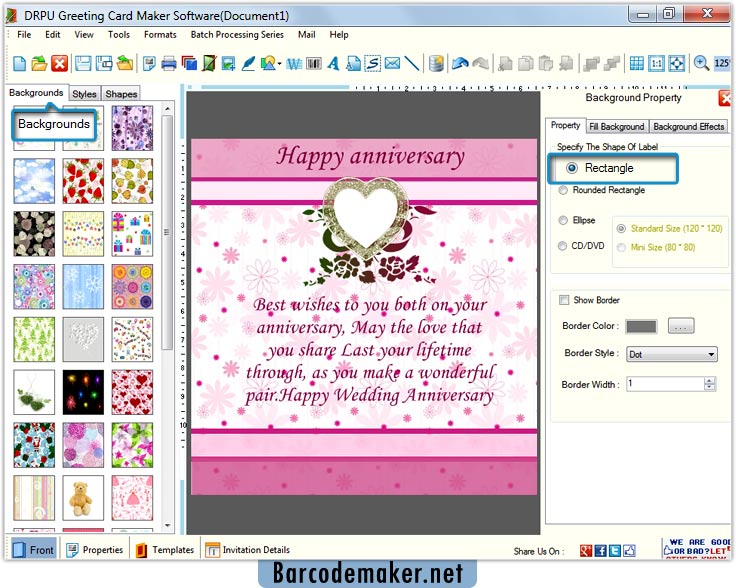Click the New document icon in toolbar
The width and height of the screenshot is (736, 588).
pyautogui.click(x=20, y=63)
